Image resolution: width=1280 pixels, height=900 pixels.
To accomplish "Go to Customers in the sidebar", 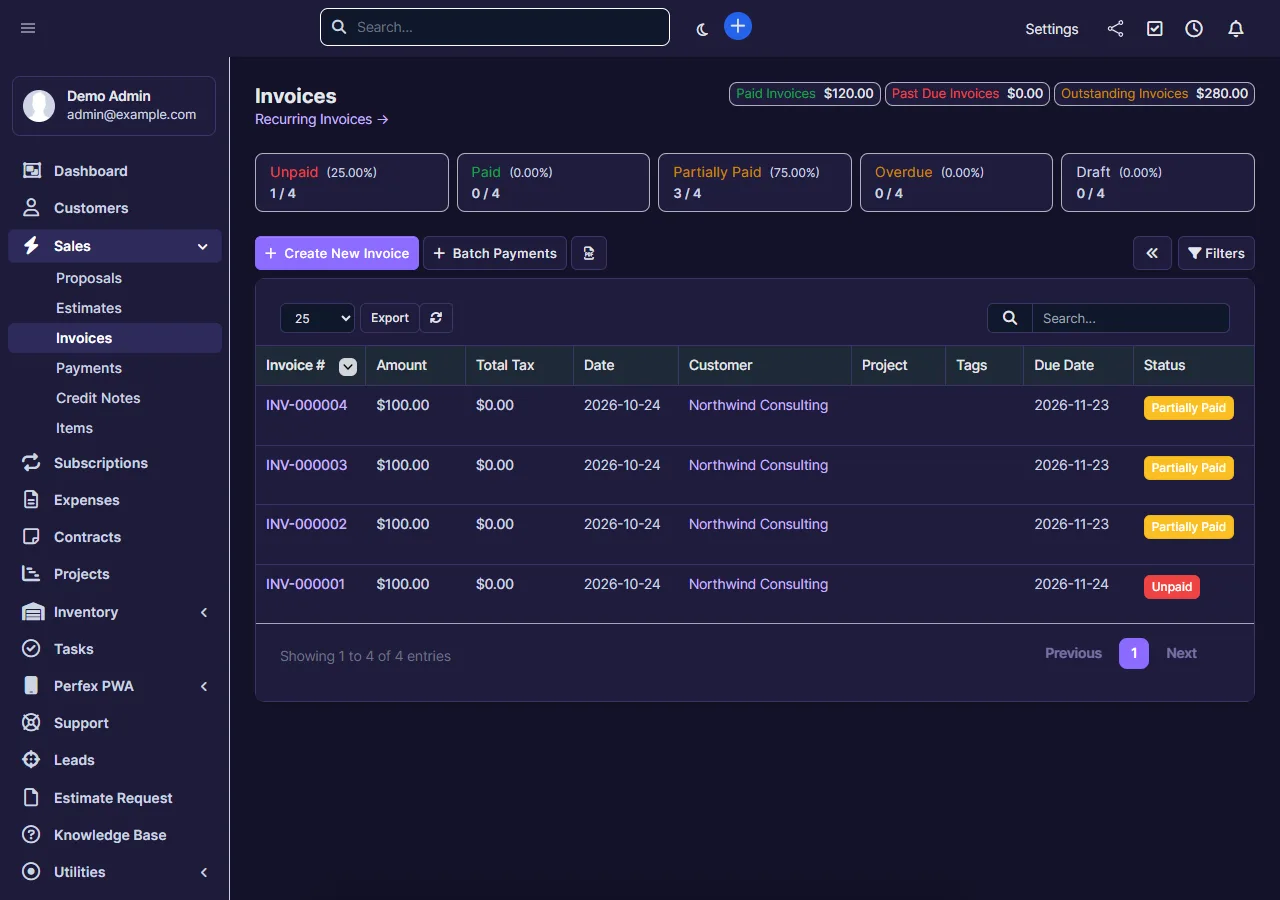I will pyautogui.click(x=115, y=208).
